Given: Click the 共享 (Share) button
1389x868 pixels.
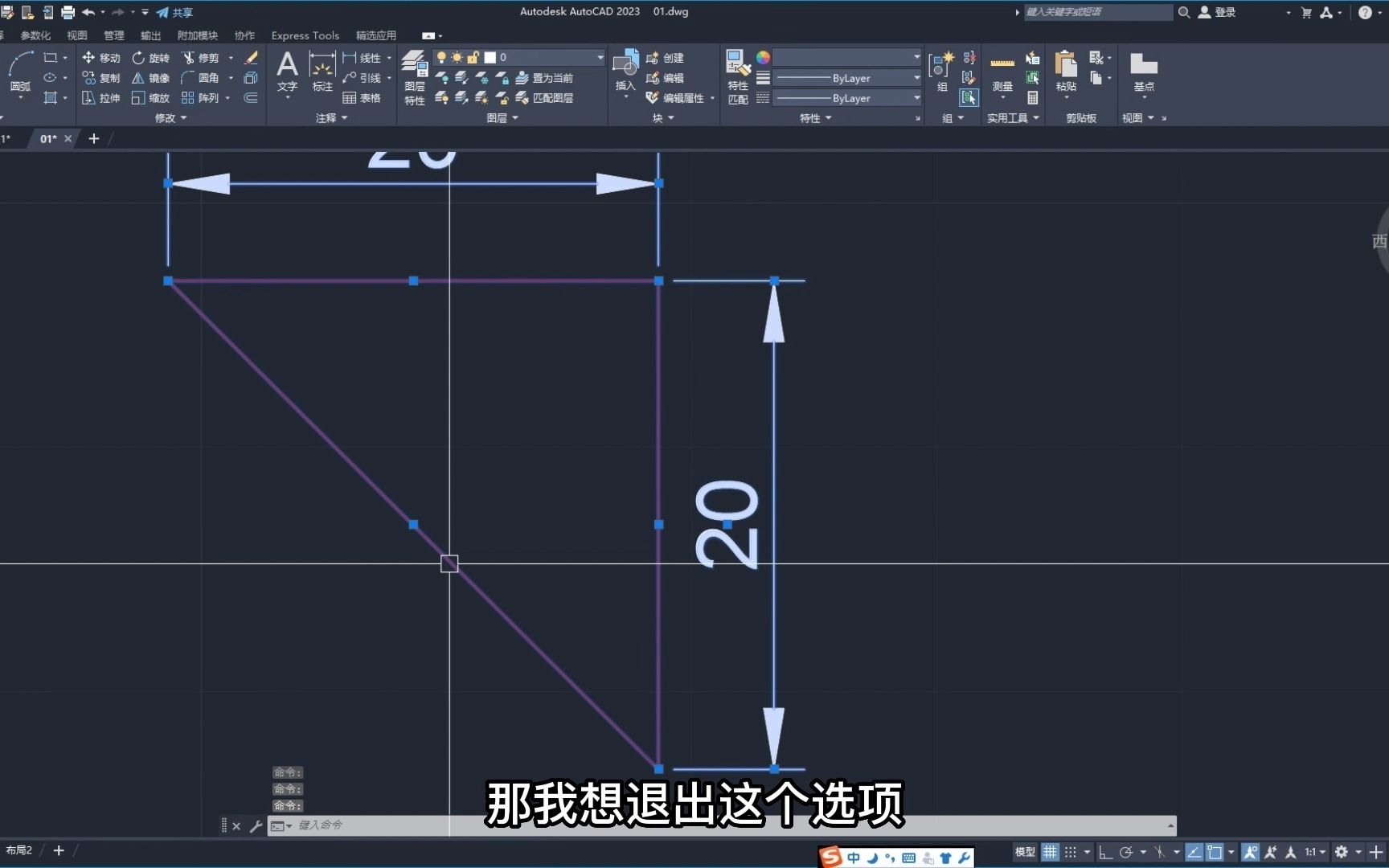Looking at the screenshot, I should pos(174,12).
